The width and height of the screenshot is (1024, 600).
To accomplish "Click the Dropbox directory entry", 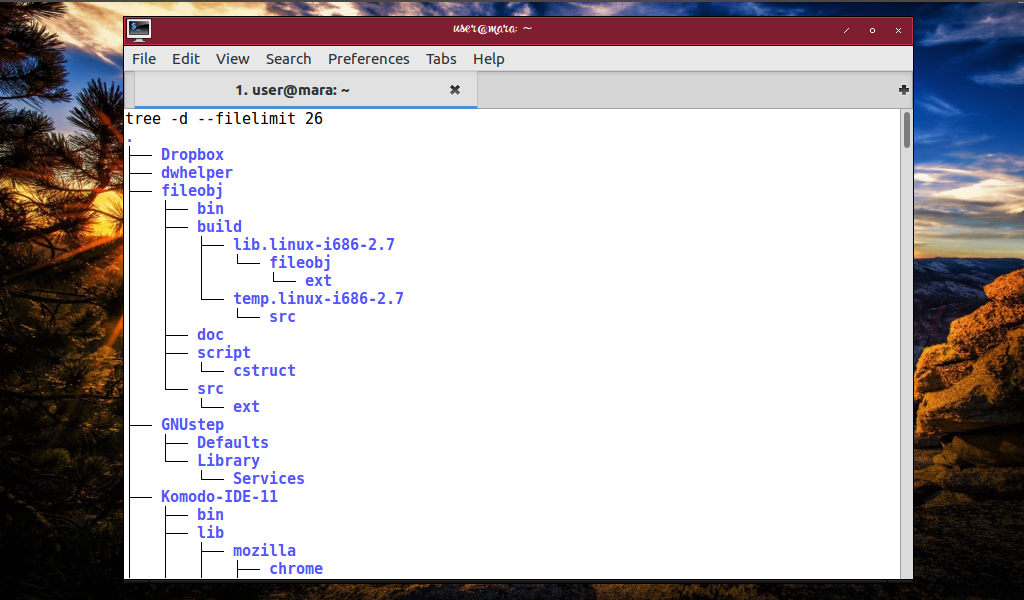I will click(x=192, y=155).
